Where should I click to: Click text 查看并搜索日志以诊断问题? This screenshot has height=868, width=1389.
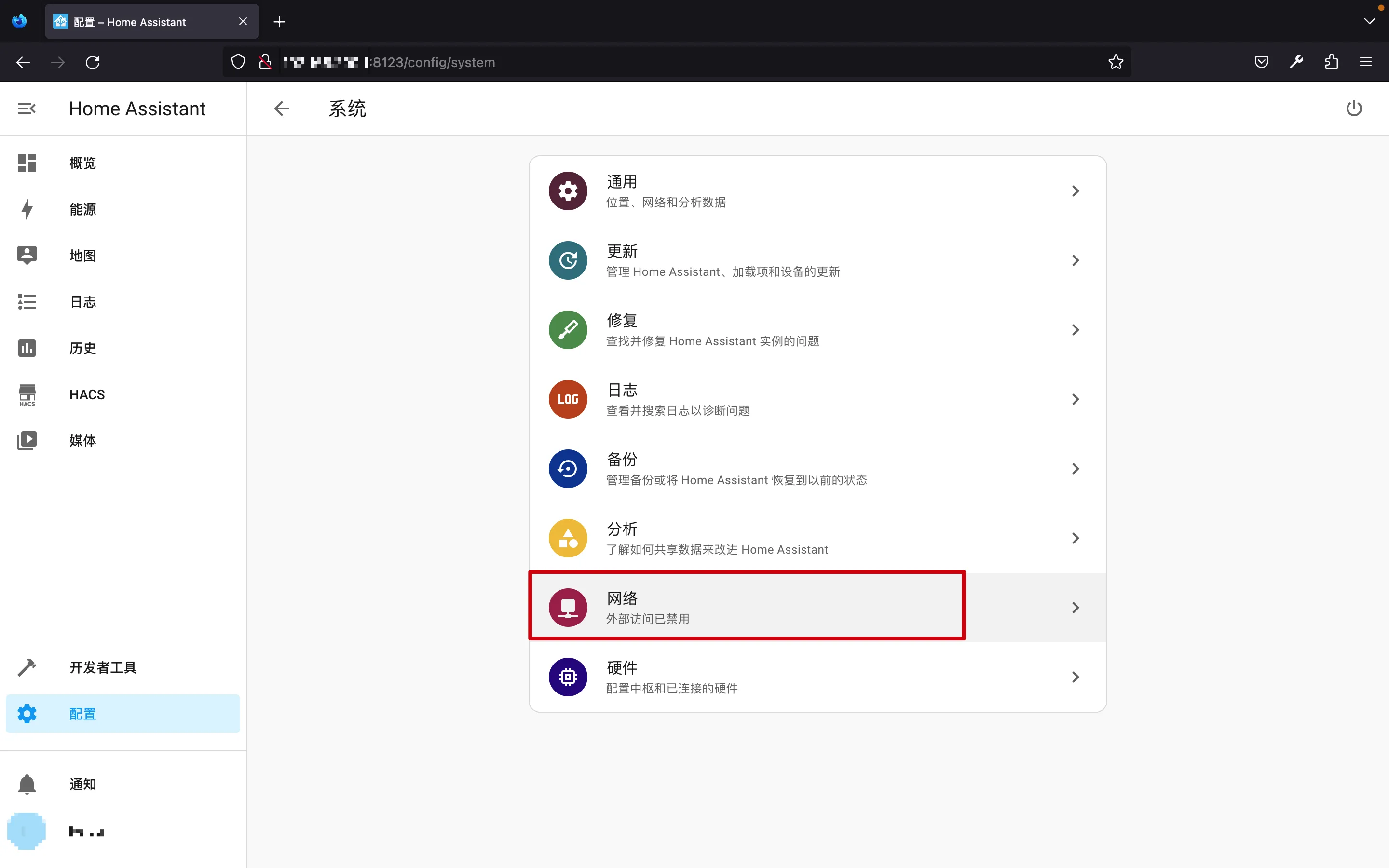click(678, 410)
